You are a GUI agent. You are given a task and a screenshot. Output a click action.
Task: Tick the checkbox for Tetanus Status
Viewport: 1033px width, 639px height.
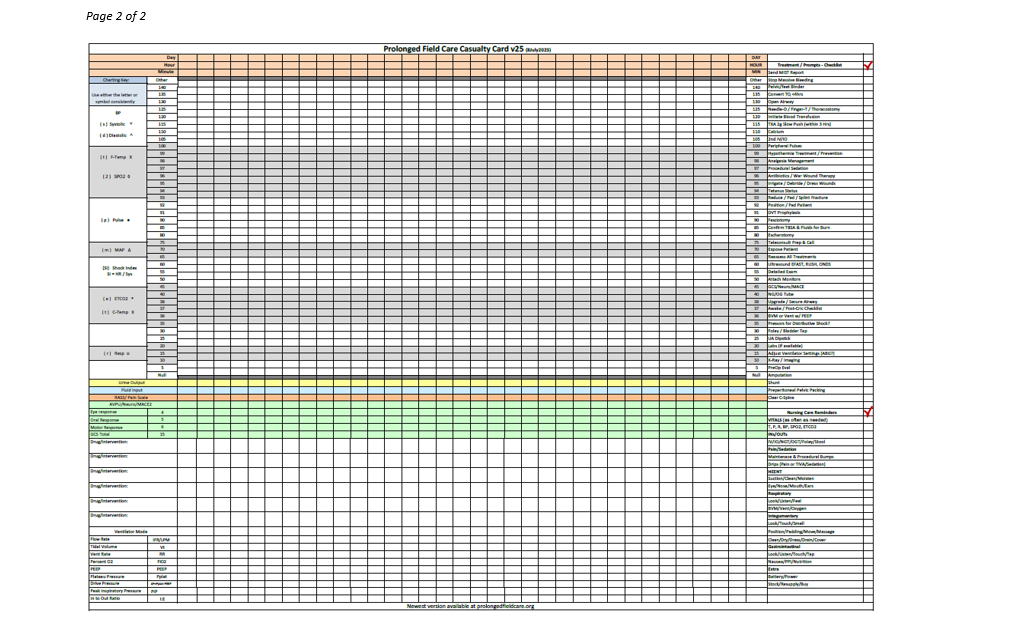867,190
